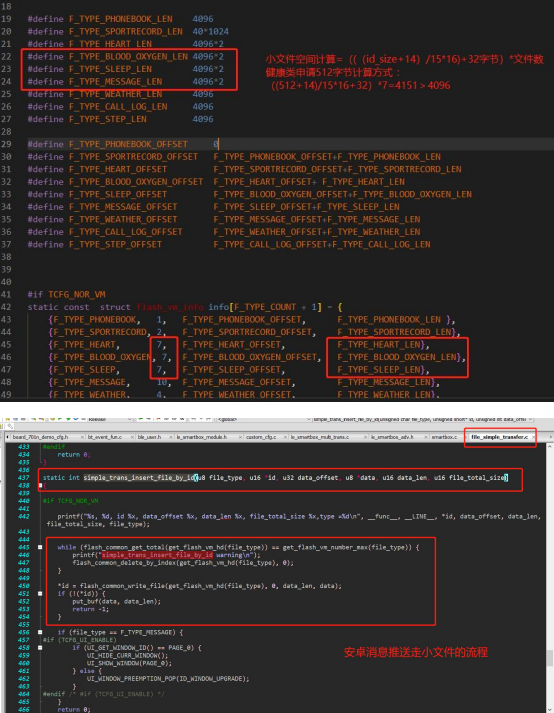Switch to the board_701n_demo_cfg.h tab

[x=40, y=437]
